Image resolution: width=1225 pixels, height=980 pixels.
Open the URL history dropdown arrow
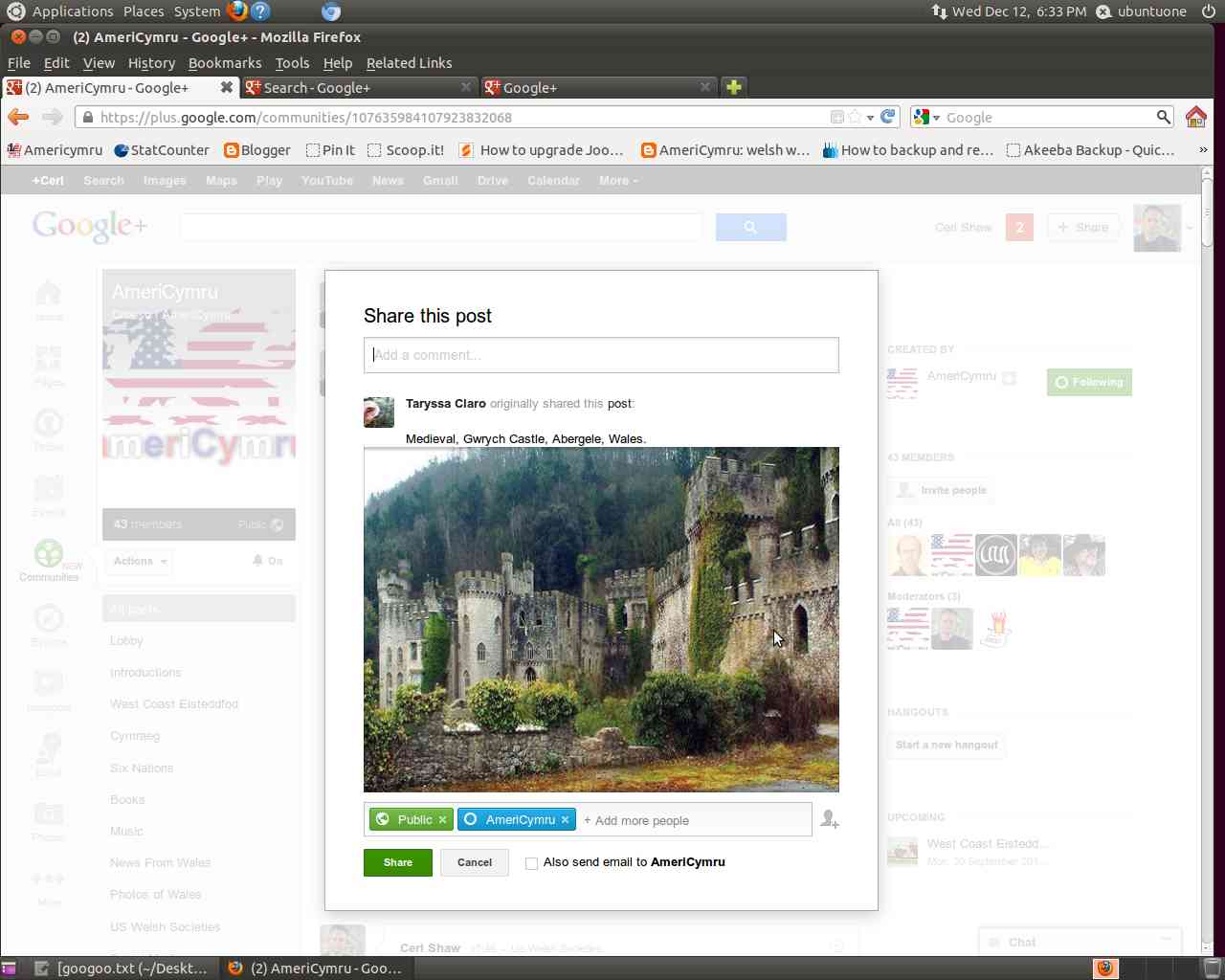click(x=870, y=118)
